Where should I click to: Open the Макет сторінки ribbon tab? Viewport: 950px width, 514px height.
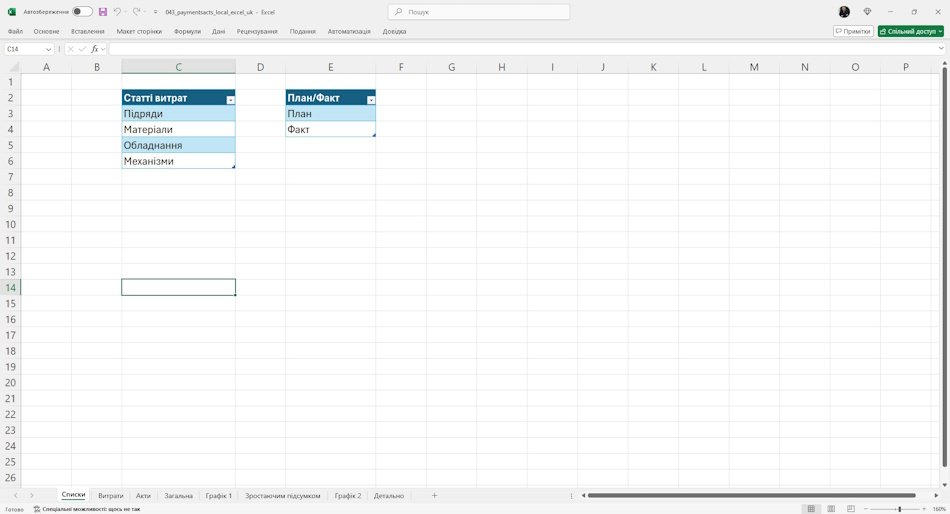[x=139, y=31]
